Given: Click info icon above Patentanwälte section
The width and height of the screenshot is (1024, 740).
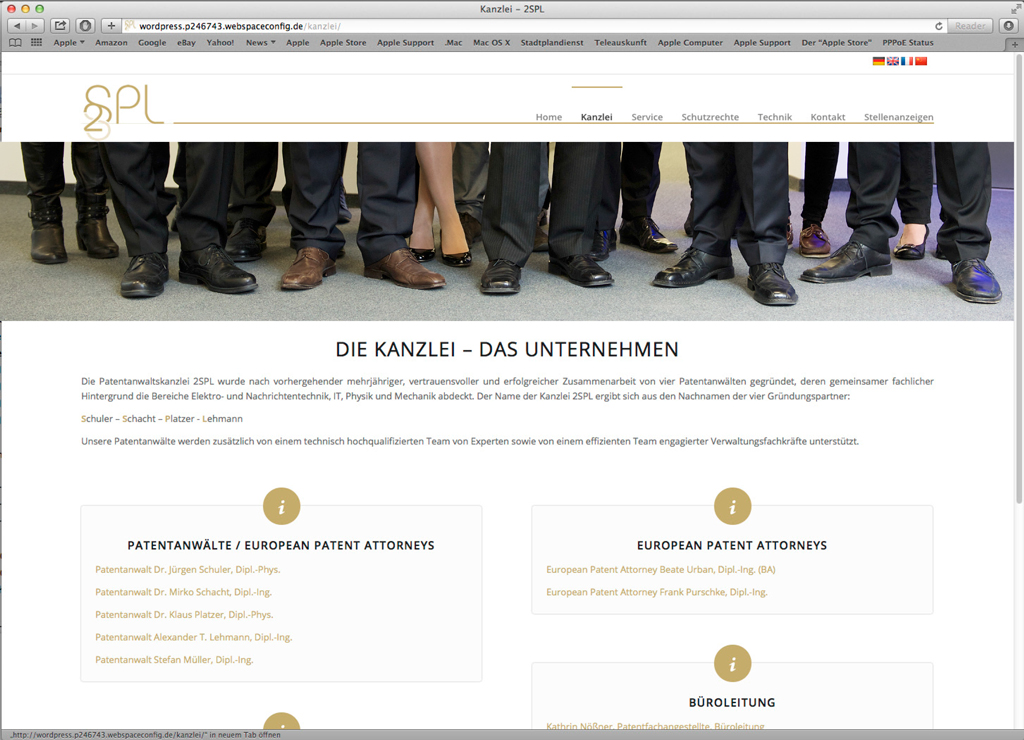Looking at the screenshot, I should pos(281,506).
